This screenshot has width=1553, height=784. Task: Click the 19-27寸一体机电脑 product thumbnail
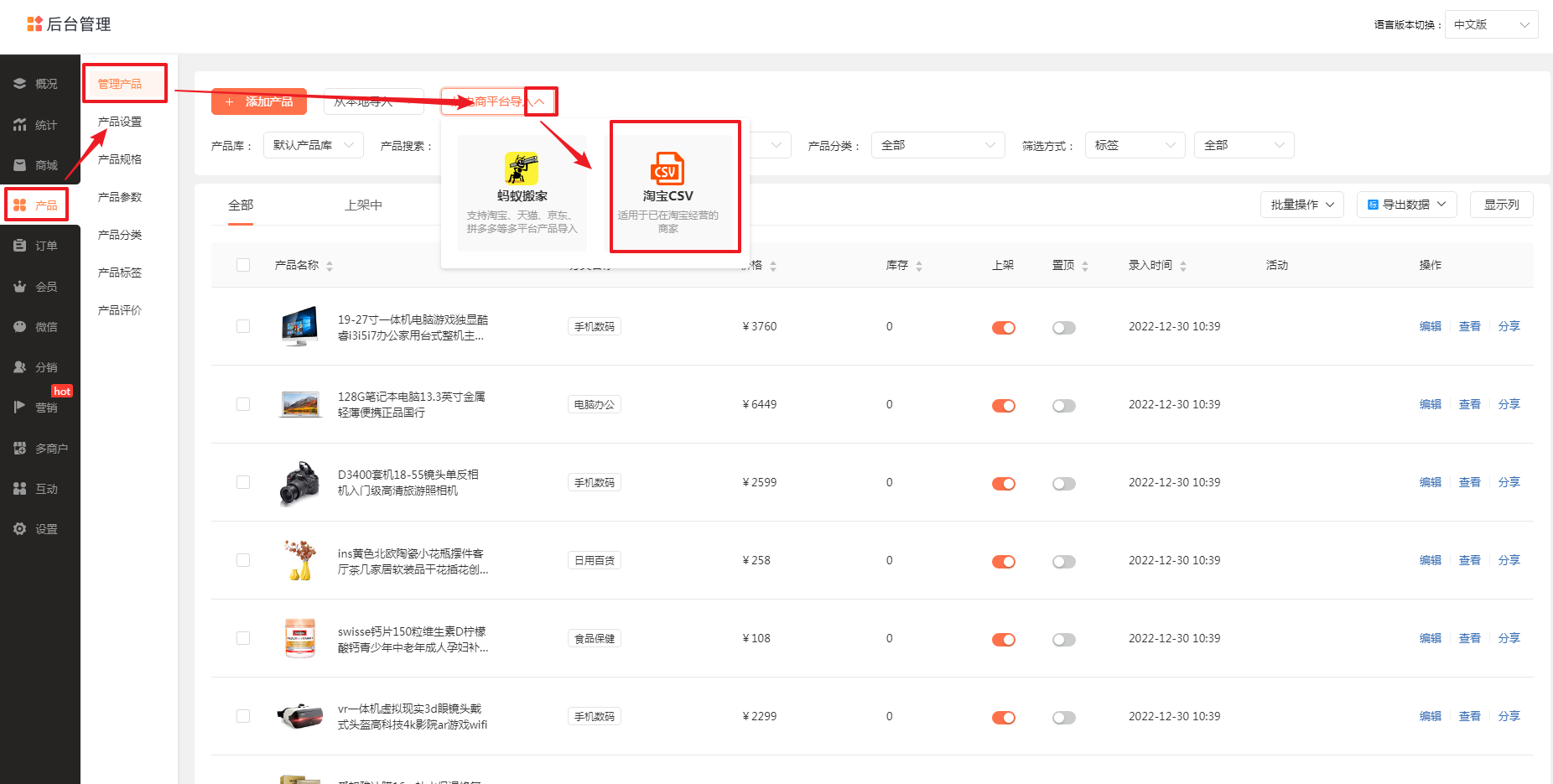pos(300,326)
